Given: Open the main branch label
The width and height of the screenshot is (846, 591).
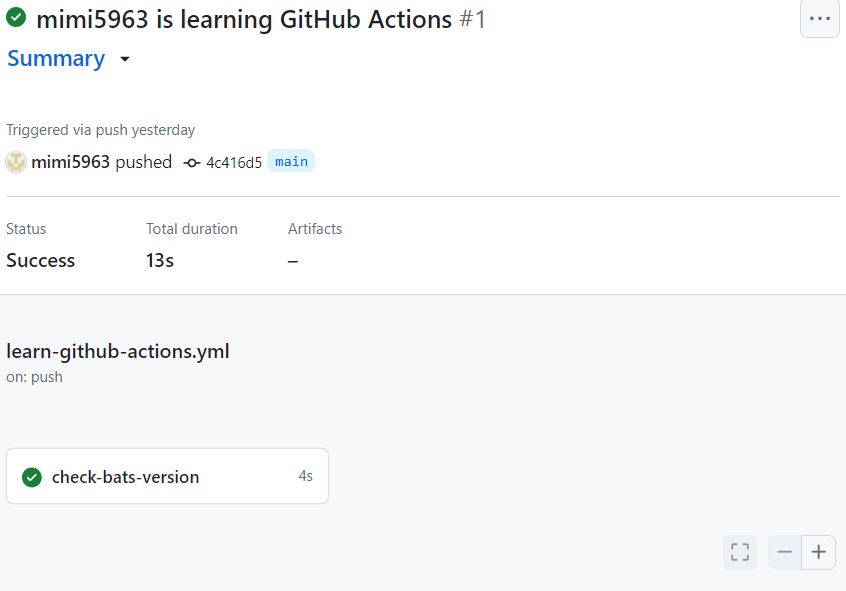Looking at the screenshot, I should pyautogui.click(x=291, y=161).
